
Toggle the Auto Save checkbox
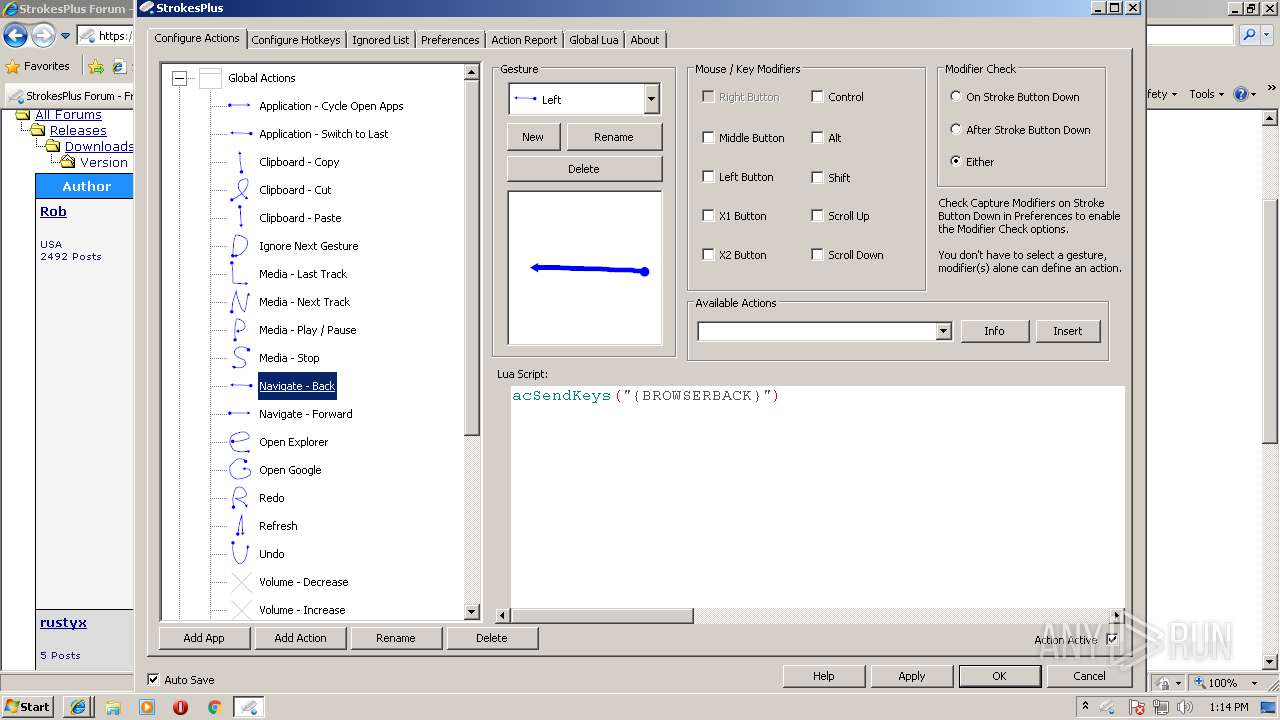153,679
